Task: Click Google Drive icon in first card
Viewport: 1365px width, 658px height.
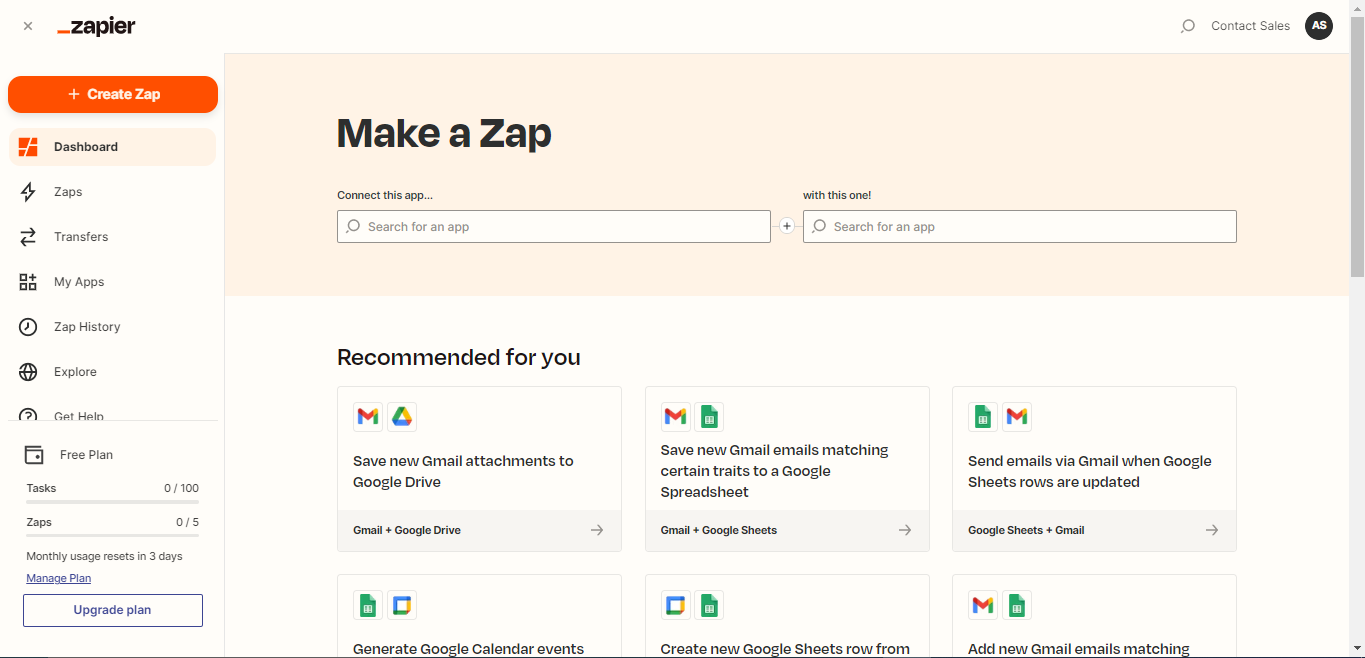Action: click(402, 417)
